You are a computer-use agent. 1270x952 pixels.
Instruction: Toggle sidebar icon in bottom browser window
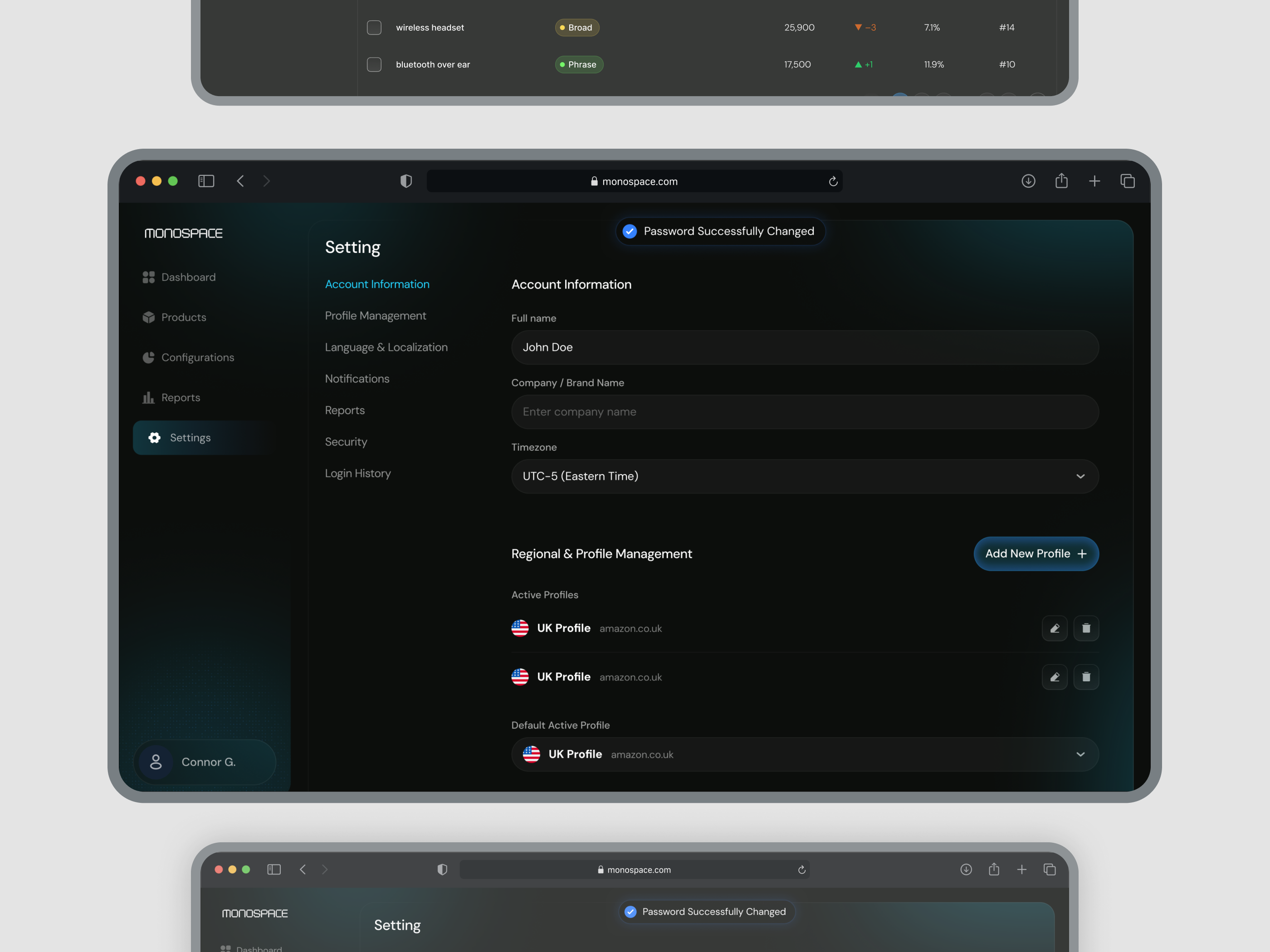274,869
